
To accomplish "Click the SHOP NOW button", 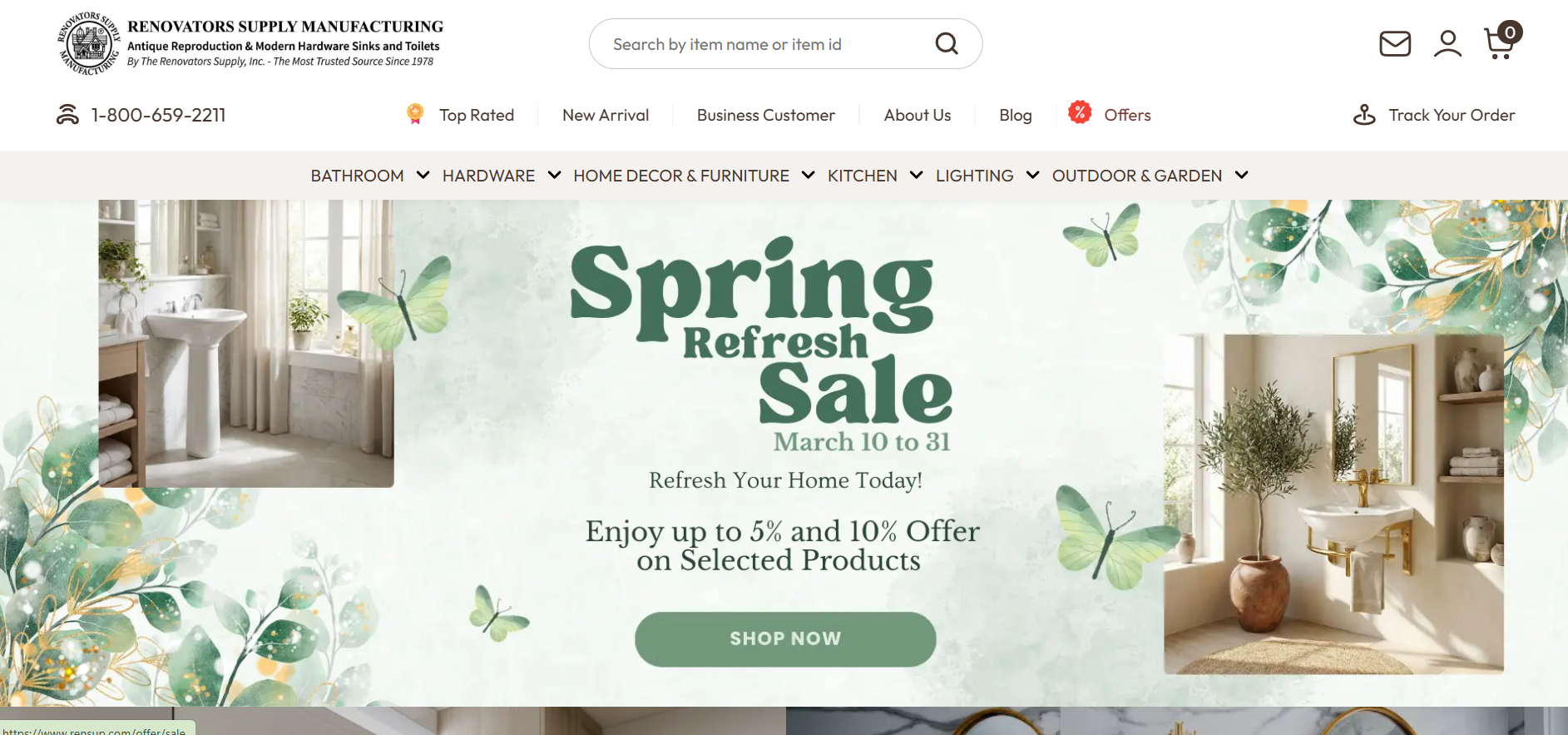I will [x=785, y=638].
